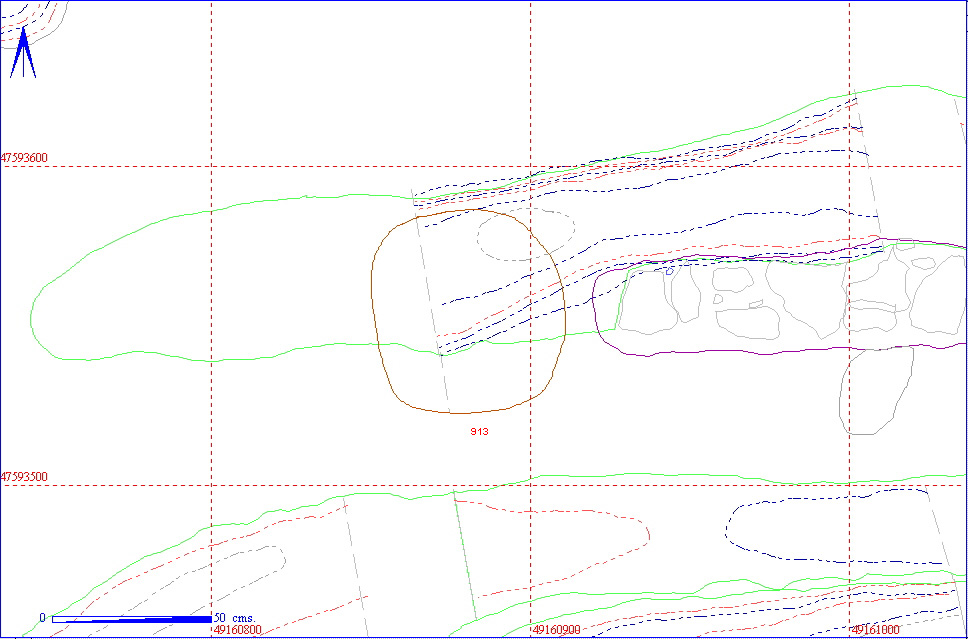This screenshot has height=639, width=968.
Task: Click the '50 cms.' scale text
Action: pyautogui.click(x=235, y=618)
